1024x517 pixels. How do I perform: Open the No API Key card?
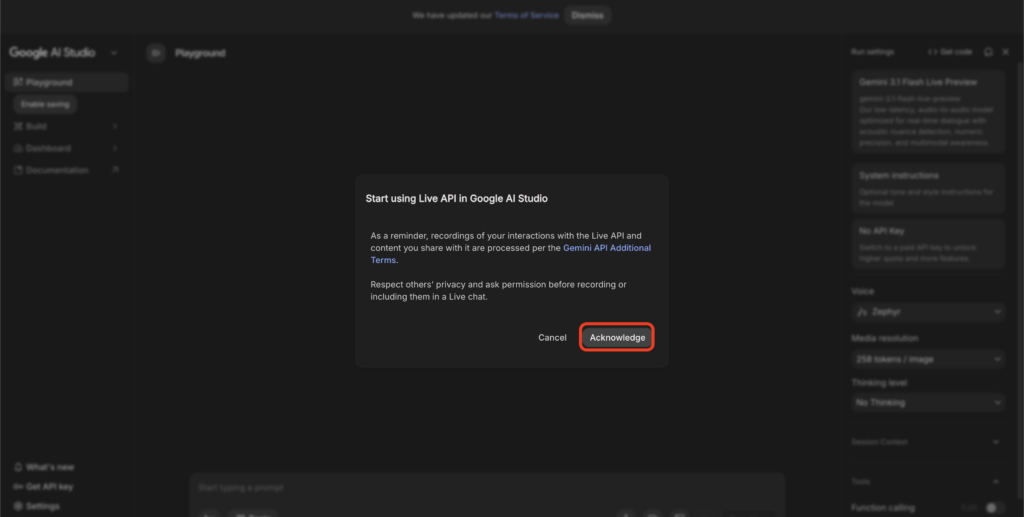pos(928,244)
